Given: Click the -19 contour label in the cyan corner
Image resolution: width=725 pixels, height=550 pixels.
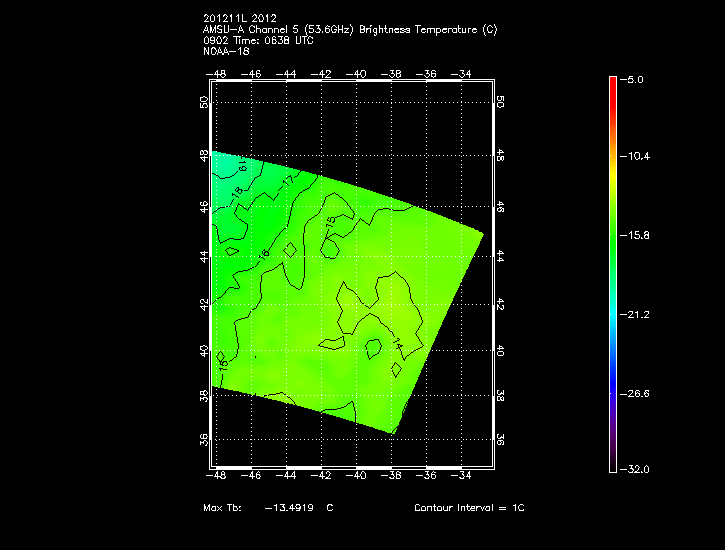Looking at the screenshot, I should click(x=242, y=166).
